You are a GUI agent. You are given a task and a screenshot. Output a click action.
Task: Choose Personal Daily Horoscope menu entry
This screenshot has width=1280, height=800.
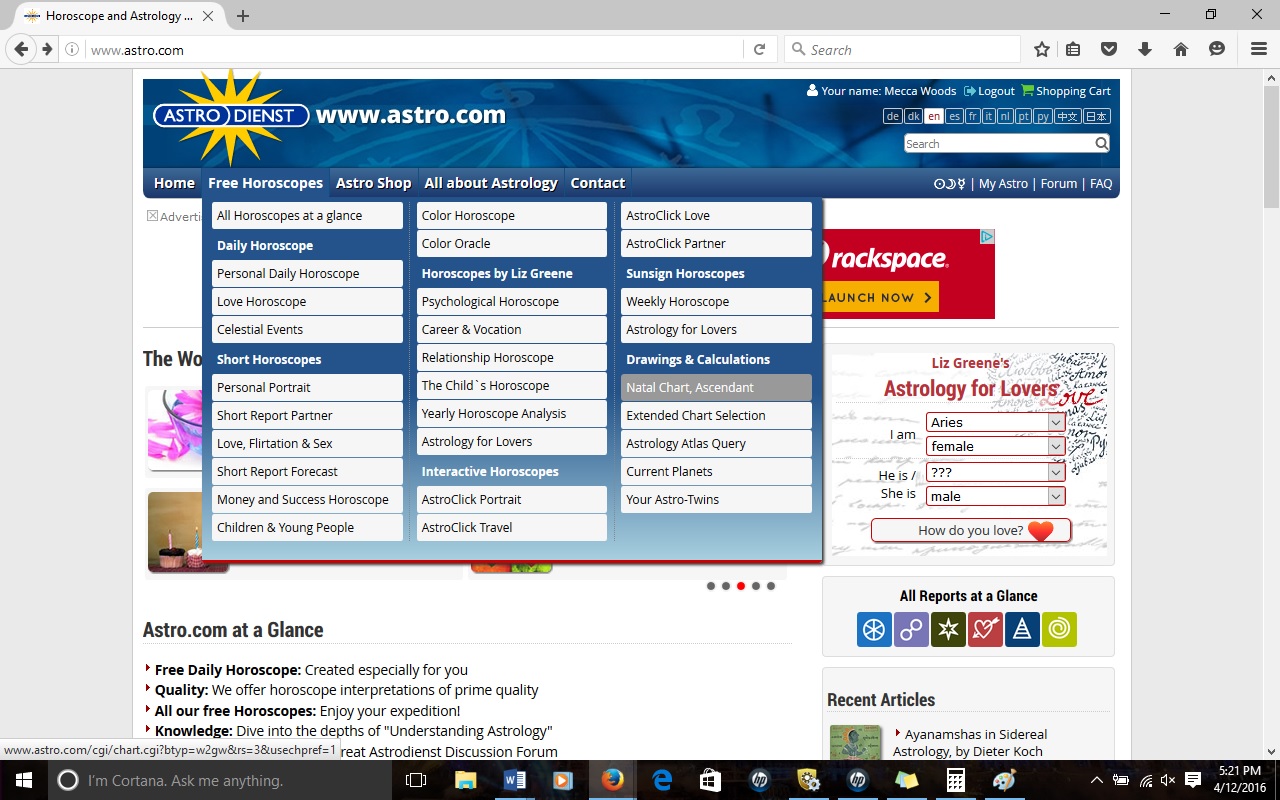307,273
